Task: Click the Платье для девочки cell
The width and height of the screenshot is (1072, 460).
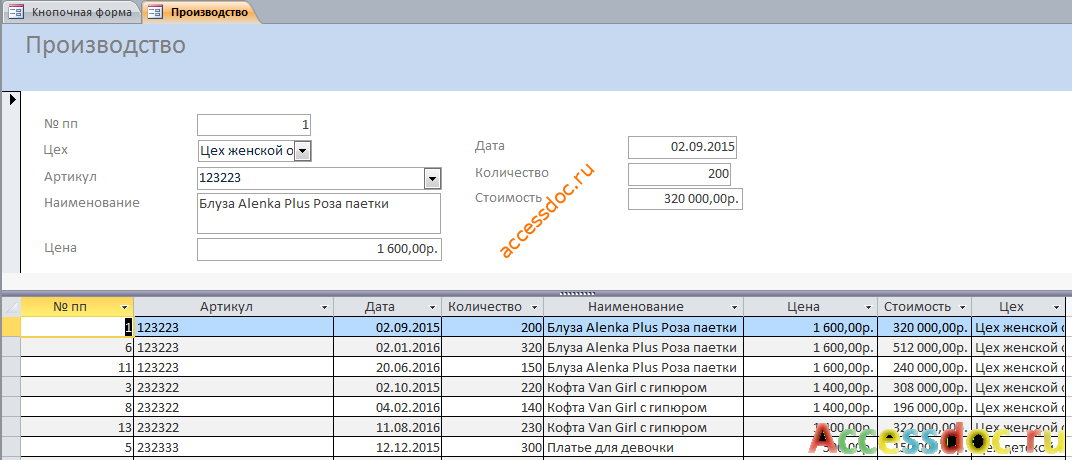Action: click(x=644, y=448)
